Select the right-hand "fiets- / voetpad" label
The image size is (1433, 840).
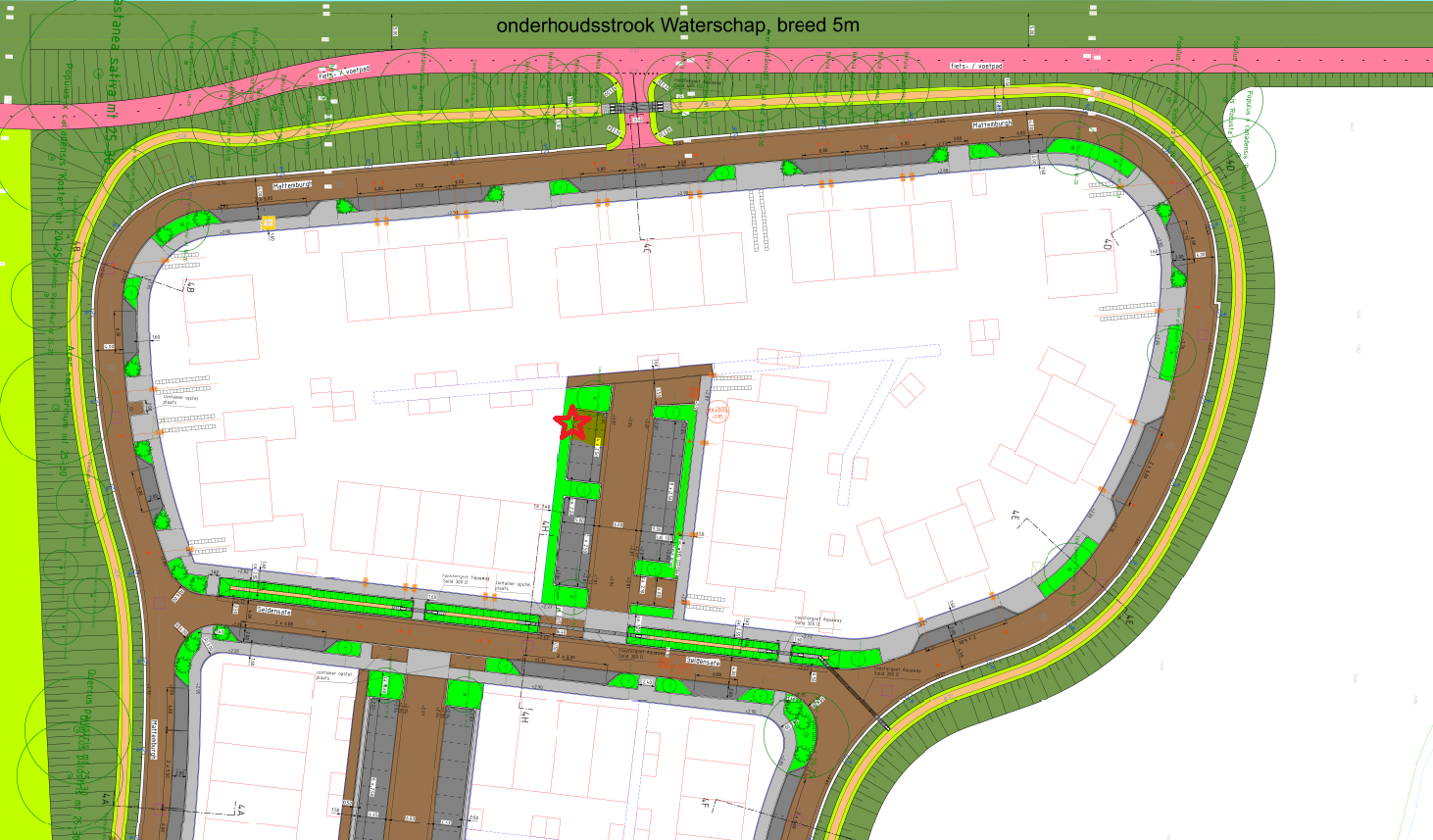click(976, 66)
